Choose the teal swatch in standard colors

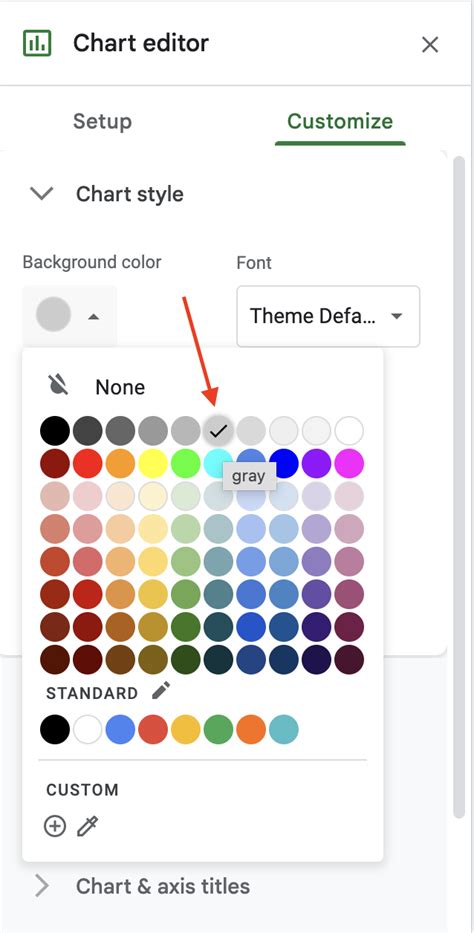284,730
